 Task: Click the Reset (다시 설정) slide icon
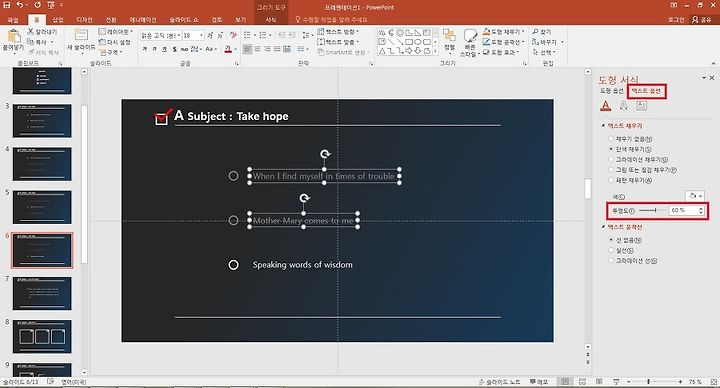click(102, 42)
